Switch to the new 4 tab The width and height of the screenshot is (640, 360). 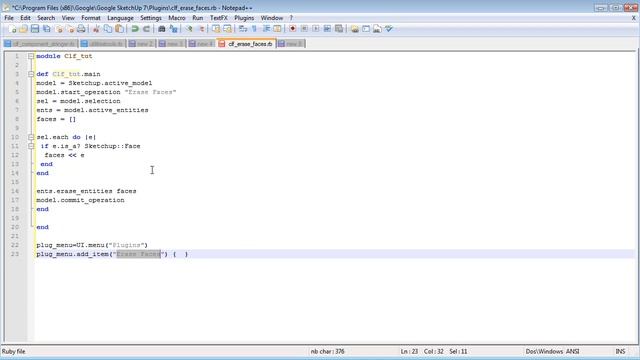tap(201, 44)
